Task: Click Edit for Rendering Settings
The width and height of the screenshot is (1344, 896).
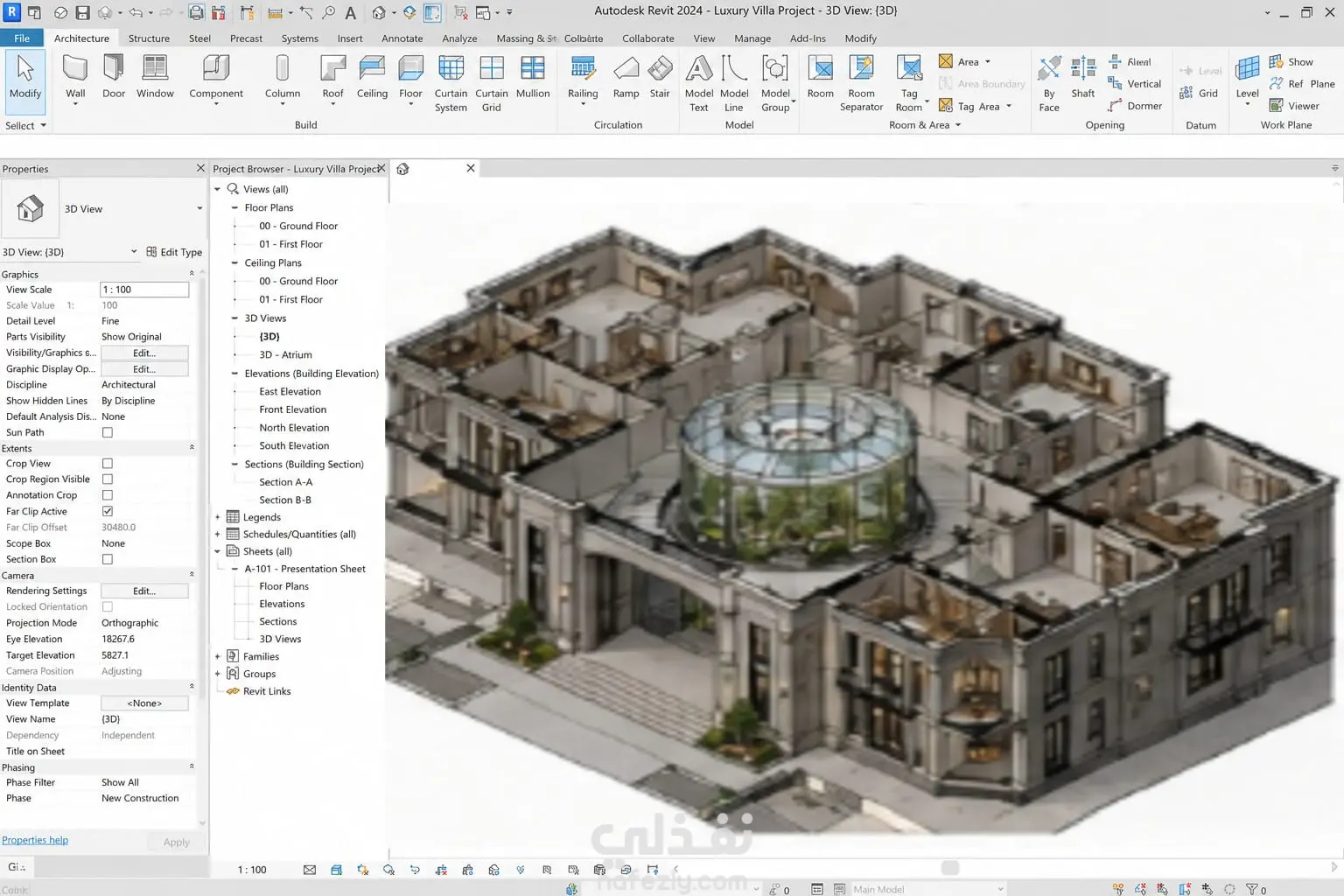Action: pos(144,591)
